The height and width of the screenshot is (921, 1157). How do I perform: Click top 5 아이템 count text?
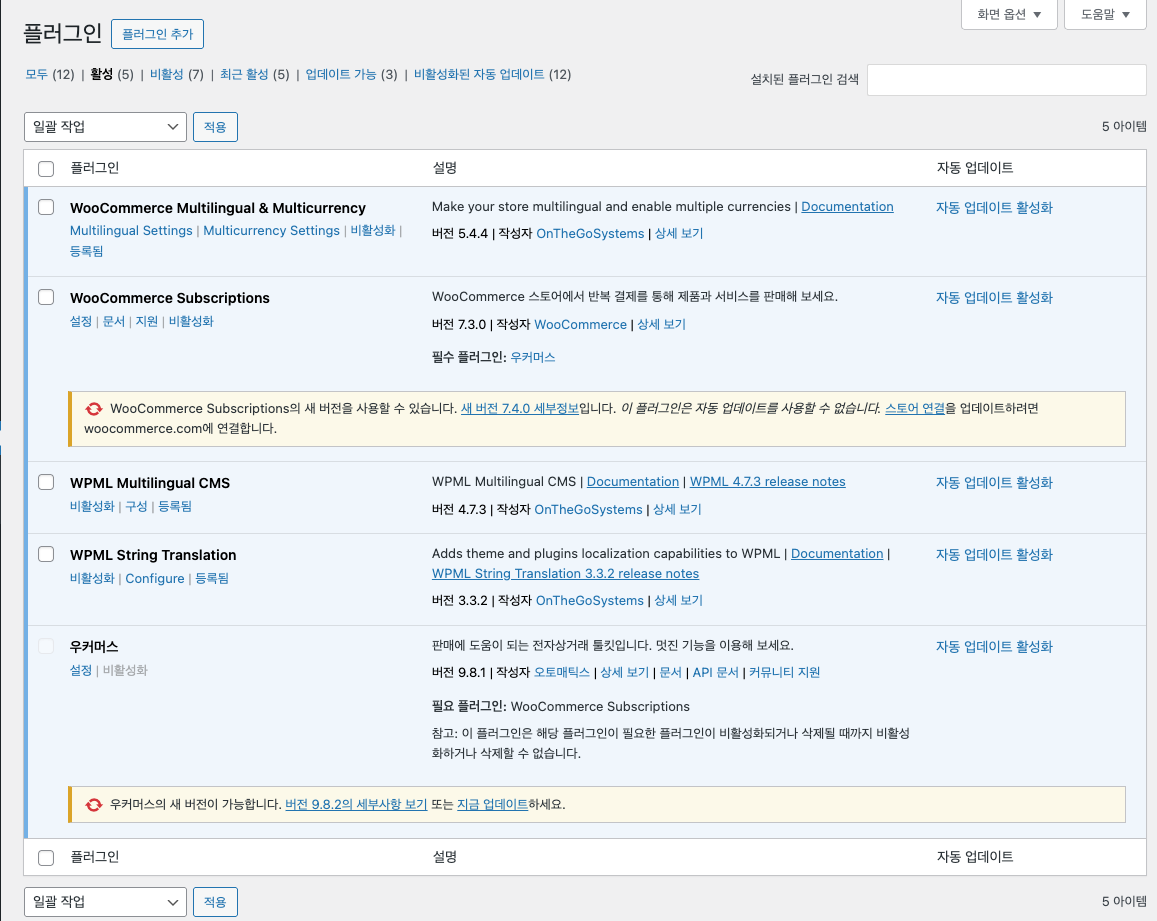[x=1124, y=126]
